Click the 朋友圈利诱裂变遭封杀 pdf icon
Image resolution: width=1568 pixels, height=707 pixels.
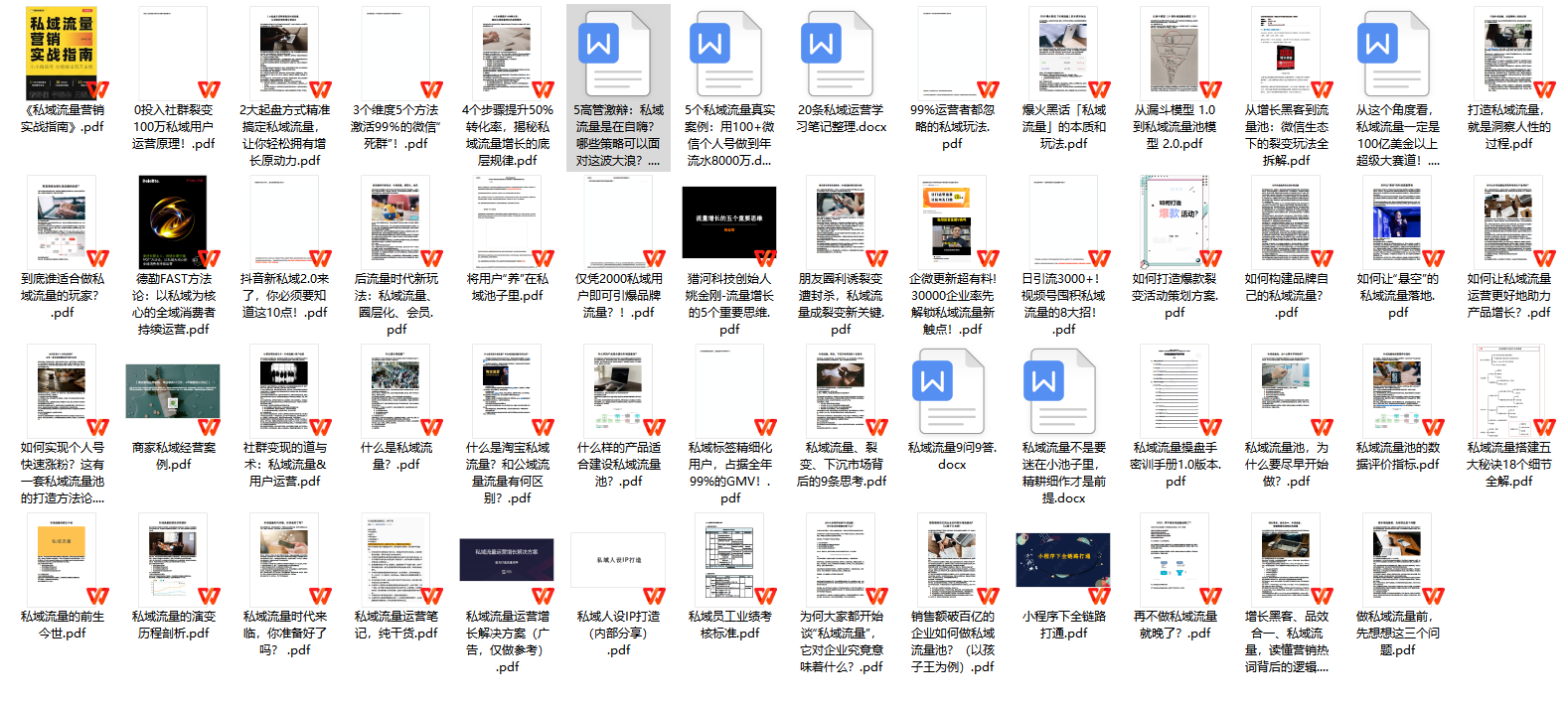[x=841, y=220]
